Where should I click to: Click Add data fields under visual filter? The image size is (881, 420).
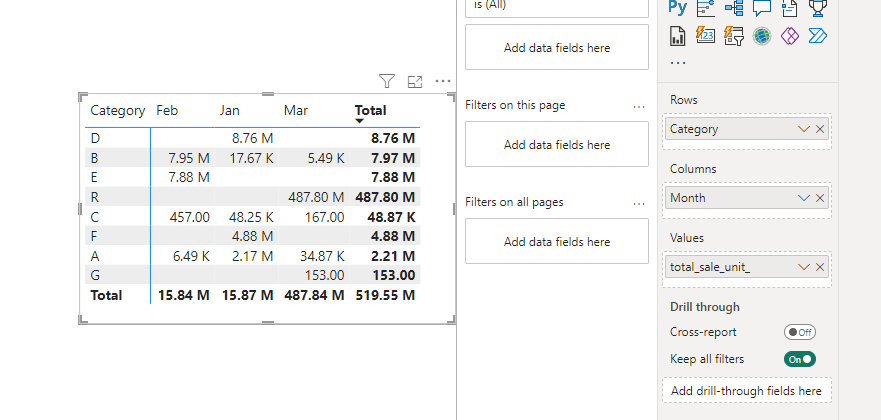557,48
